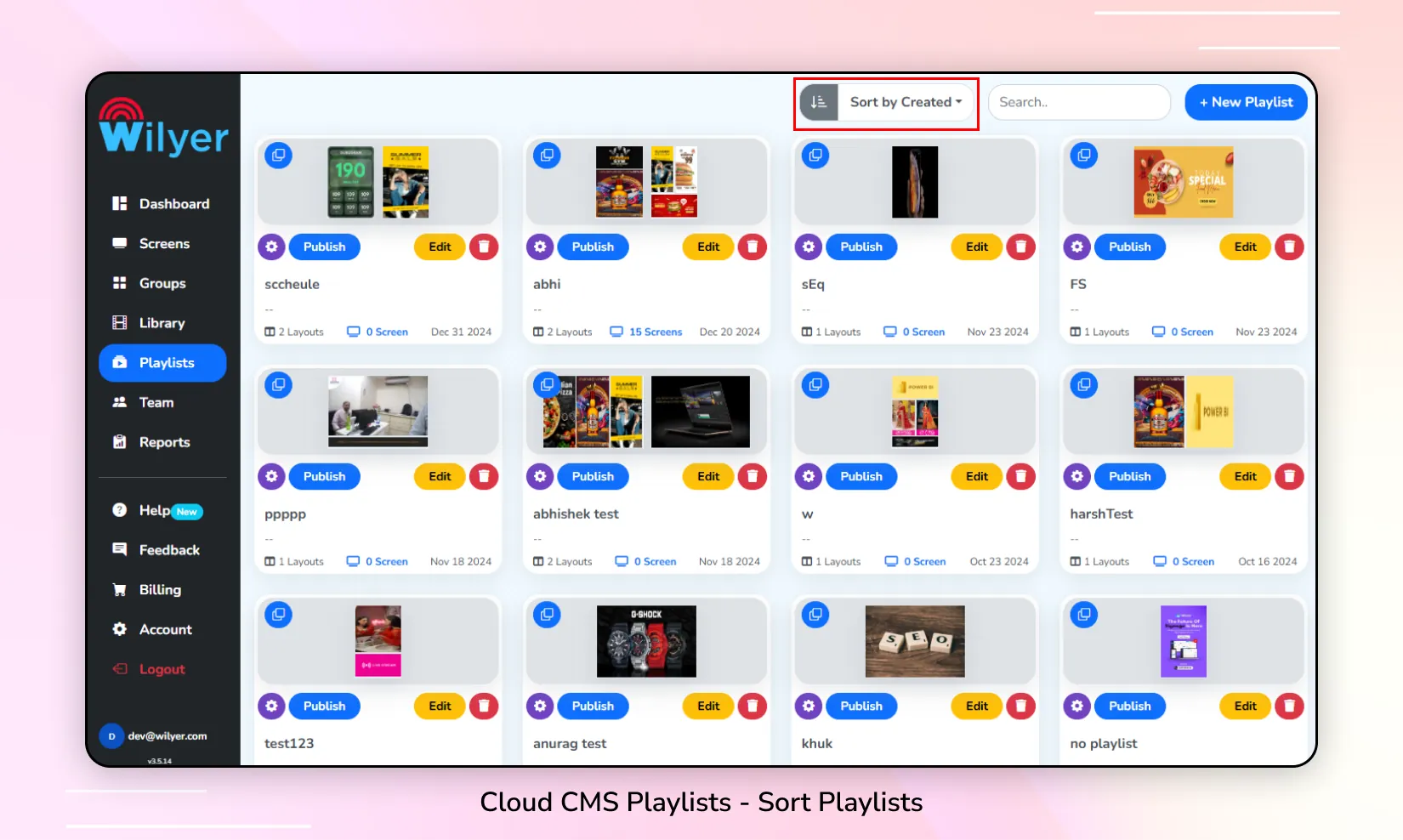Delete the sccheule playlist
This screenshot has width=1403, height=840.
(x=484, y=247)
